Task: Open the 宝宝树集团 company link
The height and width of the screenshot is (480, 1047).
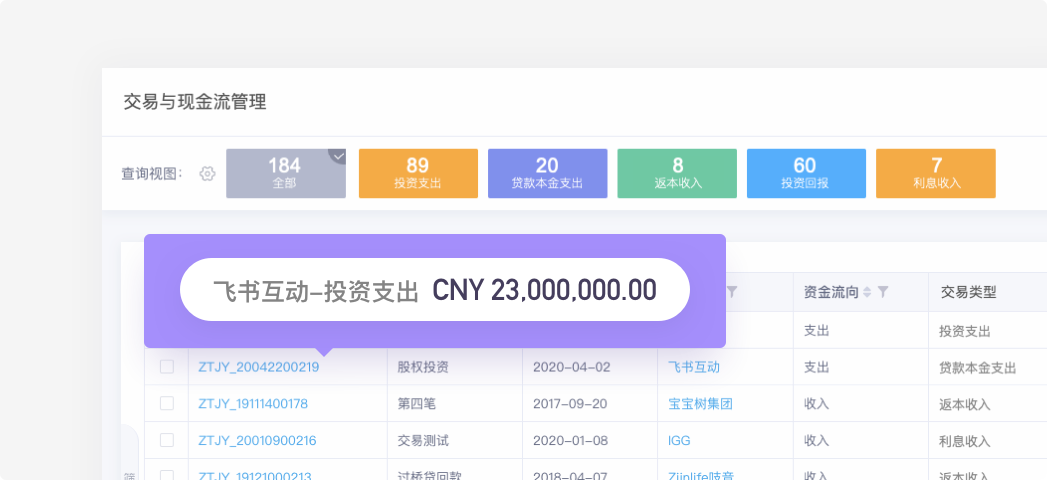Action: [x=700, y=404]
